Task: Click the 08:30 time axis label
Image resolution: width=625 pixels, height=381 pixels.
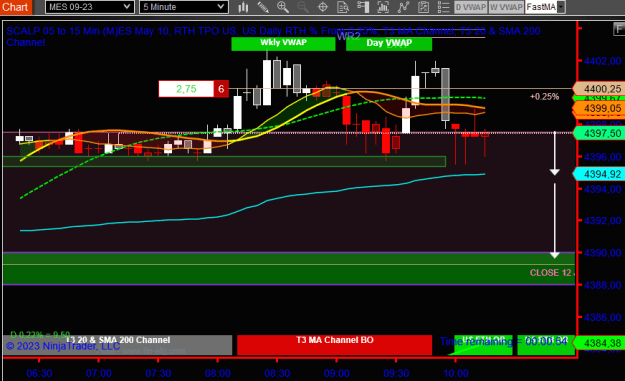Action: (x=277, y=373)
